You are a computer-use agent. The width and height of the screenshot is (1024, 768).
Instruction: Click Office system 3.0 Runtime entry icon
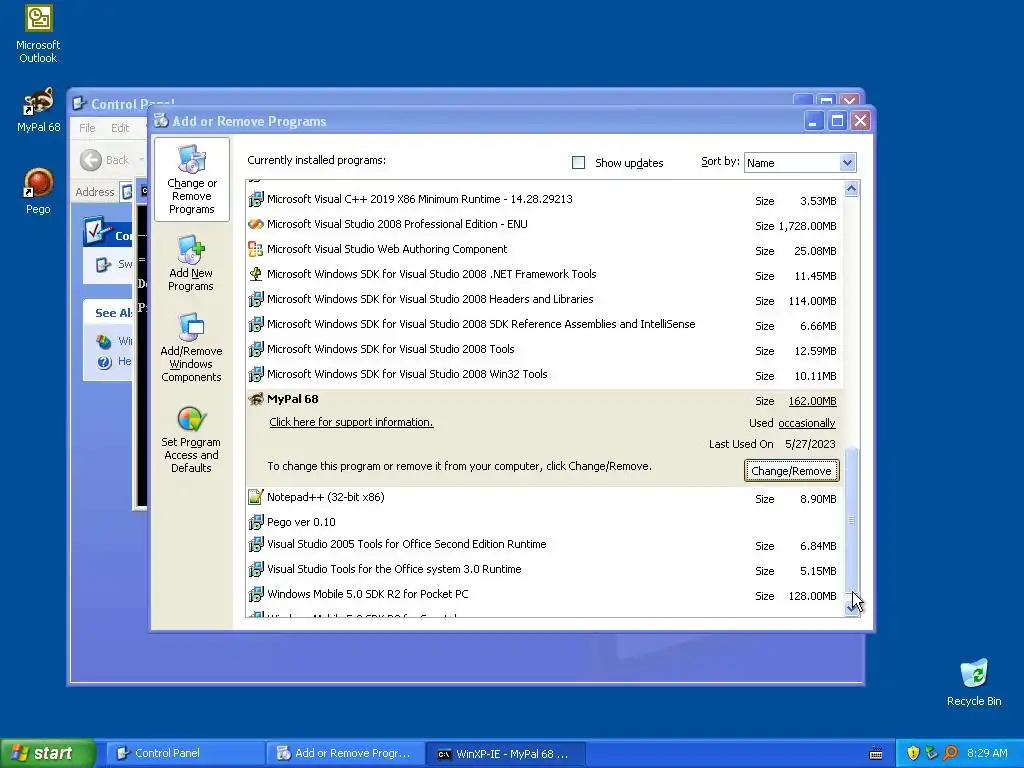256,569
